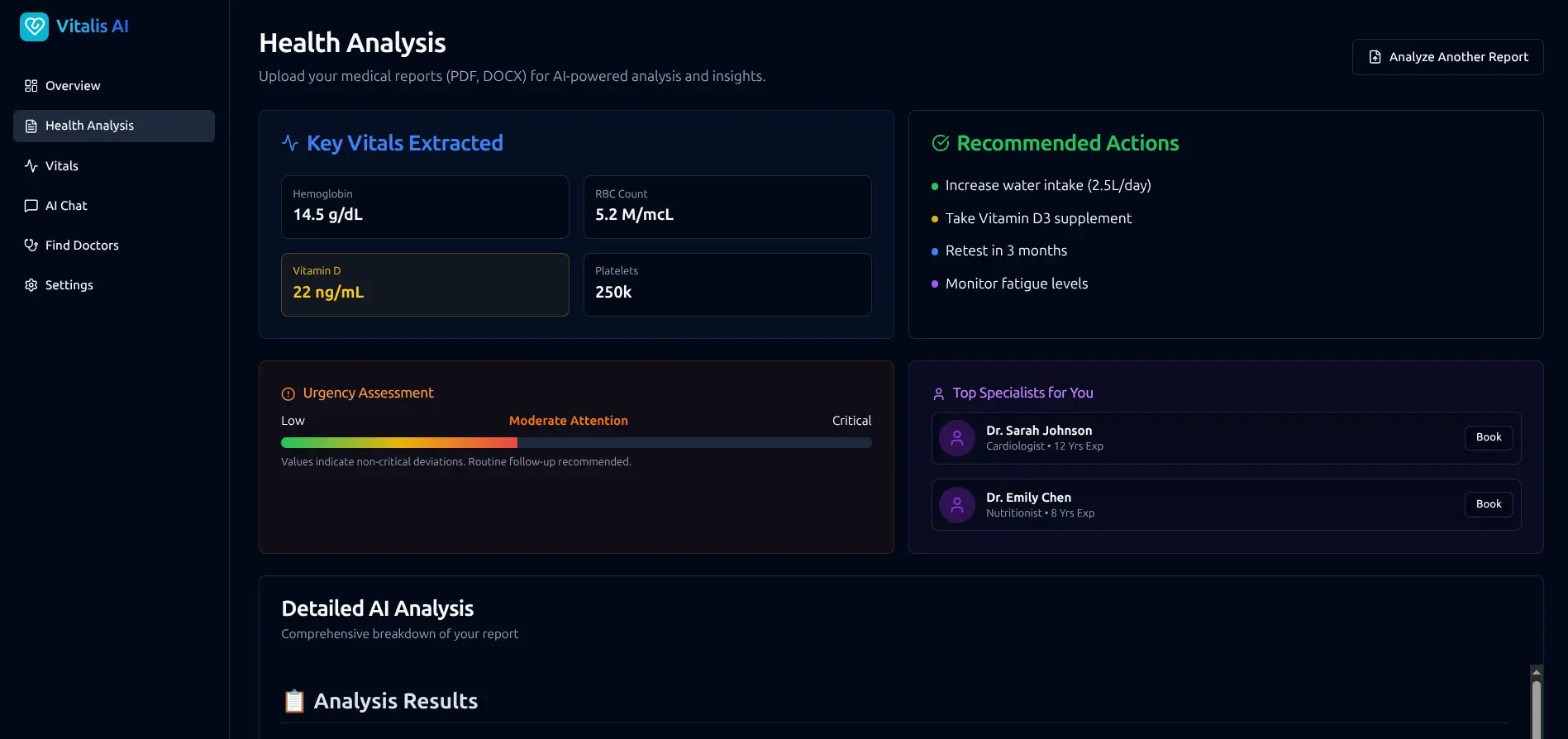The height and width of the screenshot is (739, 1568).
Task: Click the Vitals pulse icon in sidebar
Action: 31,166
